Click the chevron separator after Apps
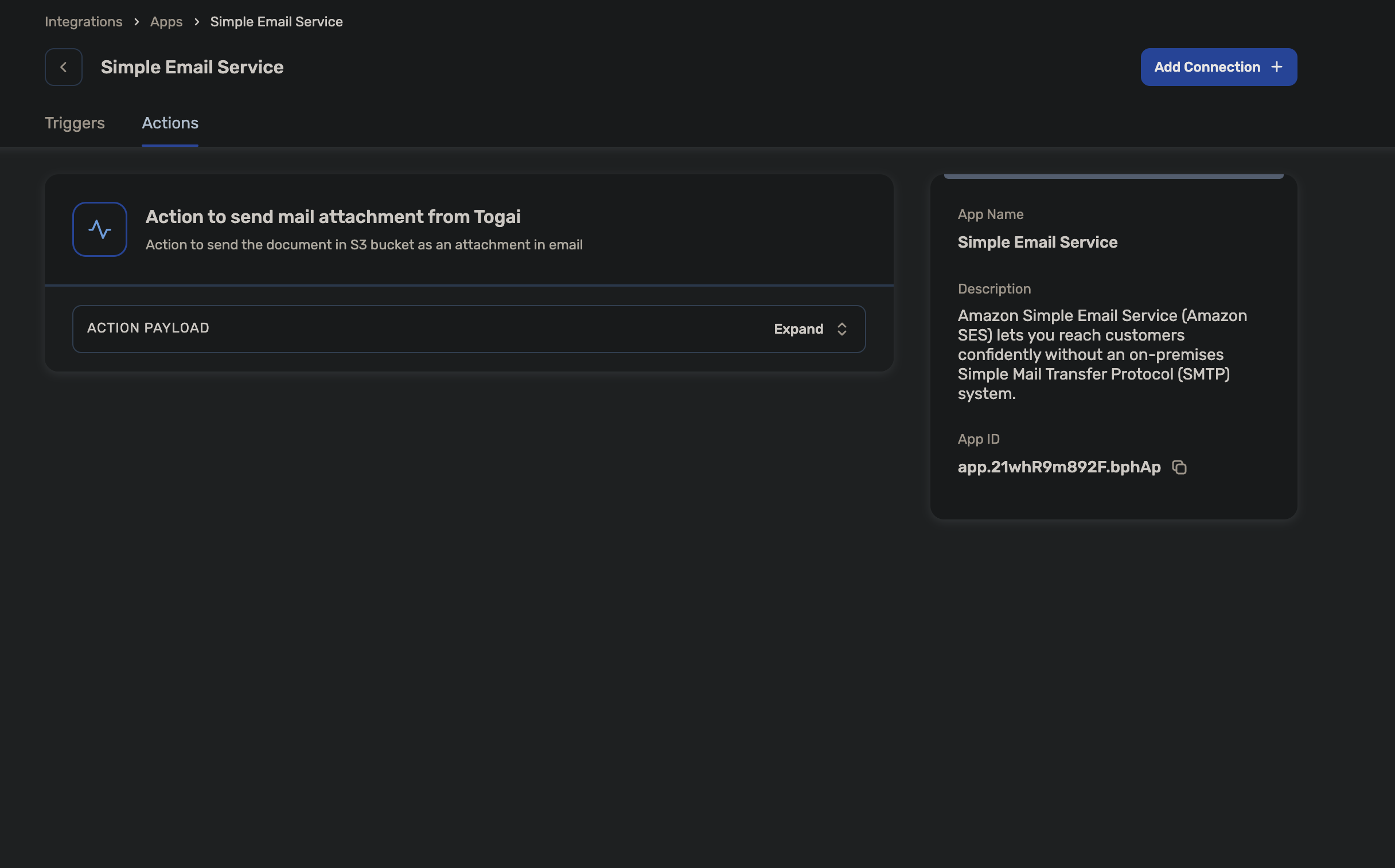The height and width of the screenshot is (868, 1395). [196, 22]
